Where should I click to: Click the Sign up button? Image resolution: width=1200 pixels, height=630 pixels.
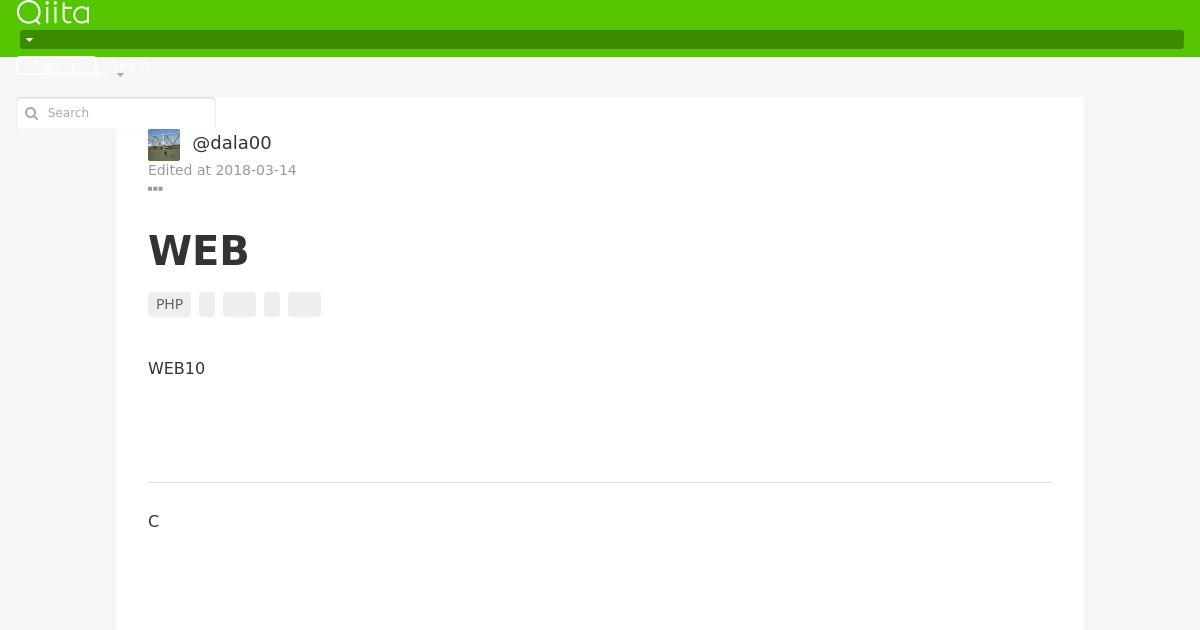click(56, 66)
